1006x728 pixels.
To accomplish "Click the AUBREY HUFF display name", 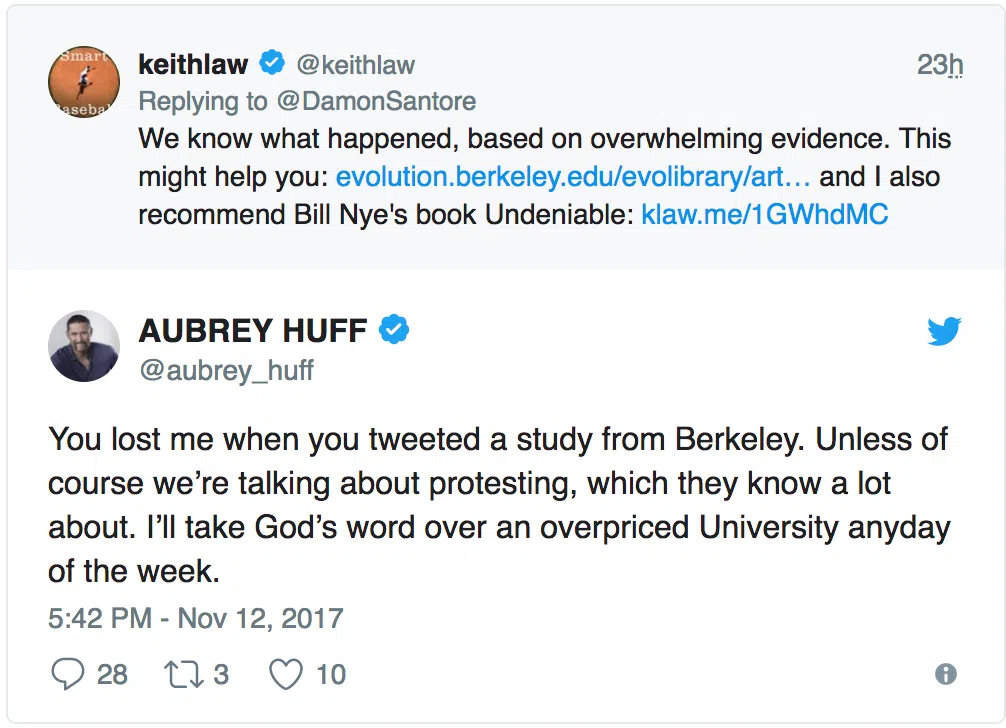I will pos(253,330).
